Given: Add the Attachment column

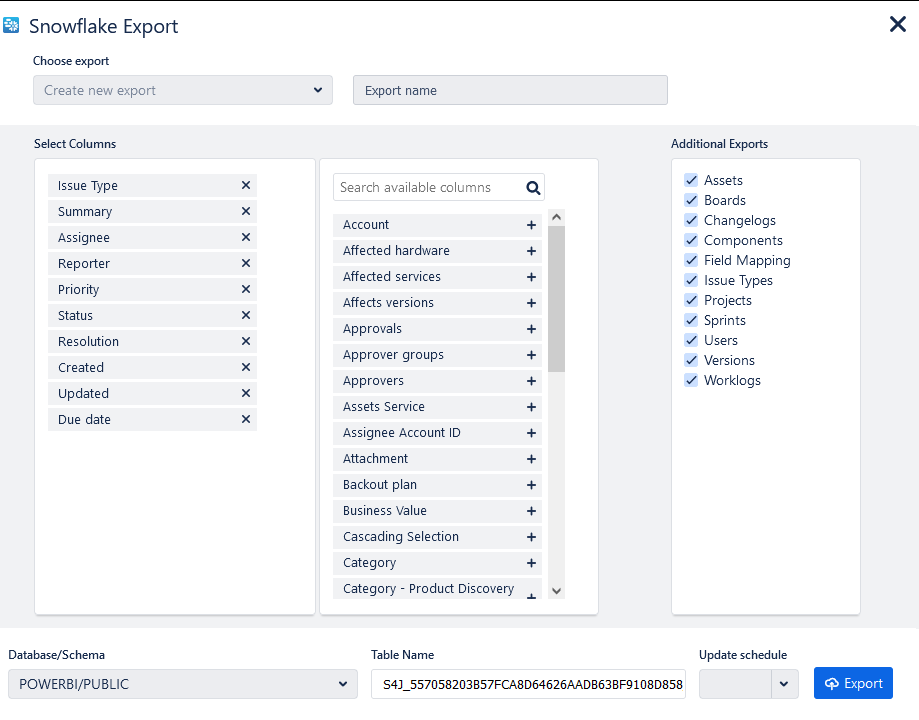Looking at the screenshot, I should [x=531, y=459].
